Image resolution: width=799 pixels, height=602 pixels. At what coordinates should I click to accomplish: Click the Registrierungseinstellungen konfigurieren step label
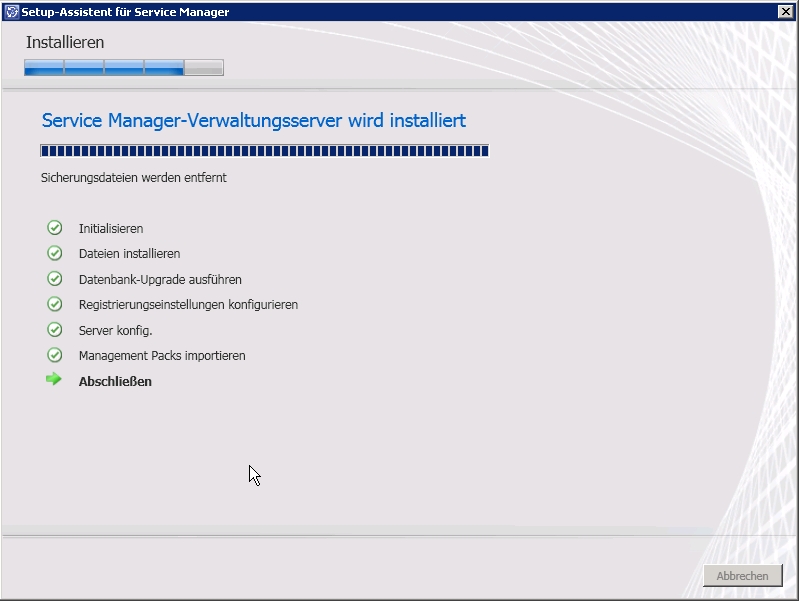tap(188, 305)
